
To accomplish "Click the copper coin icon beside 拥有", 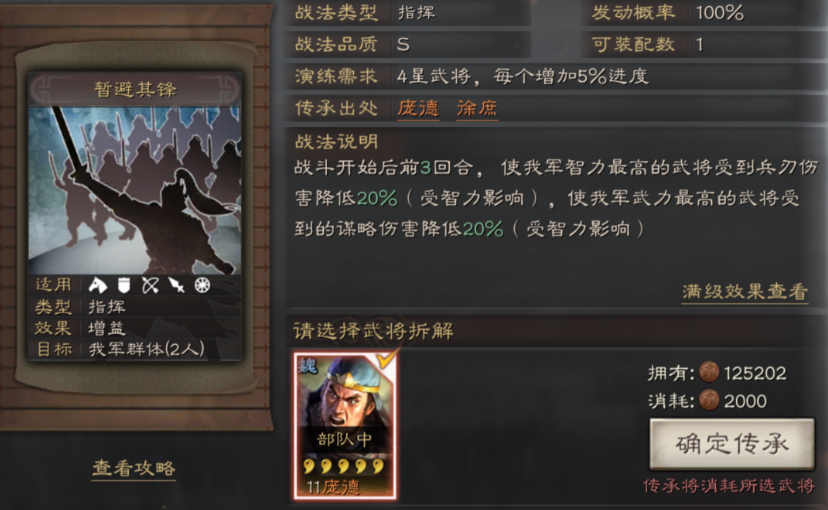I will pos(709,372).
